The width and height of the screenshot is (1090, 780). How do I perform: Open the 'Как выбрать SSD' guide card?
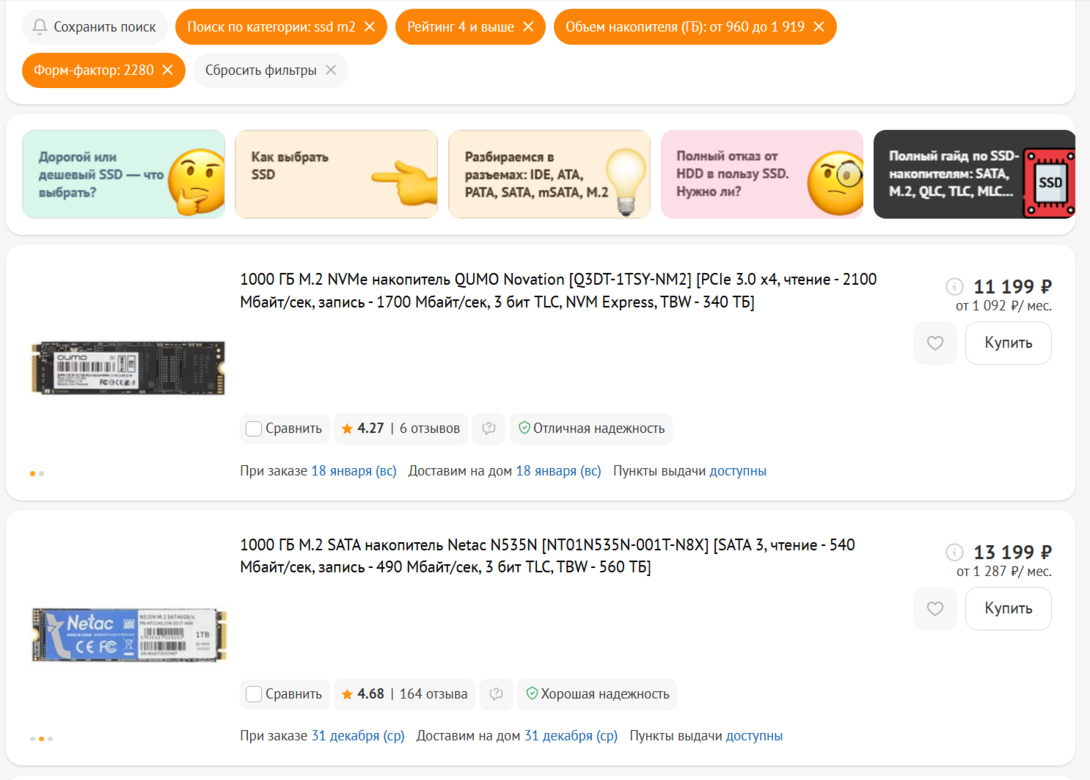pos(335,174)
